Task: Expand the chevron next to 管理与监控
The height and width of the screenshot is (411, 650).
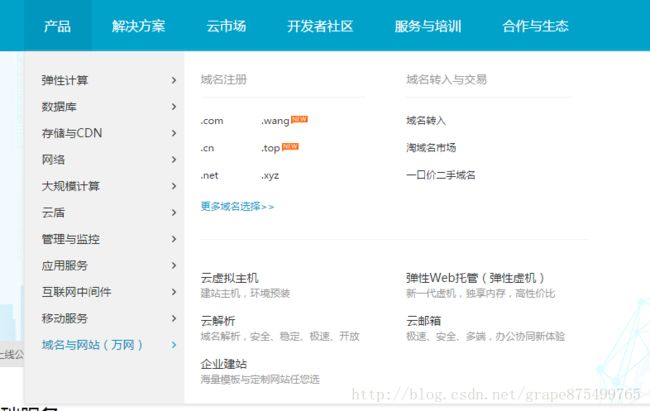Action: click(174, 239)
